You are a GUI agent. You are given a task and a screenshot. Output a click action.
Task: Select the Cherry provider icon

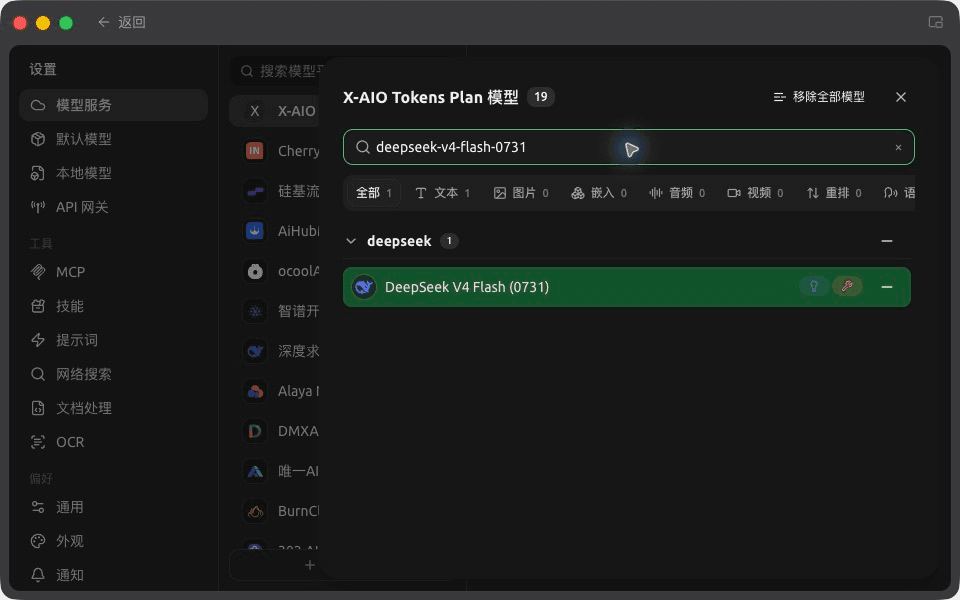(x=255, y=151)
